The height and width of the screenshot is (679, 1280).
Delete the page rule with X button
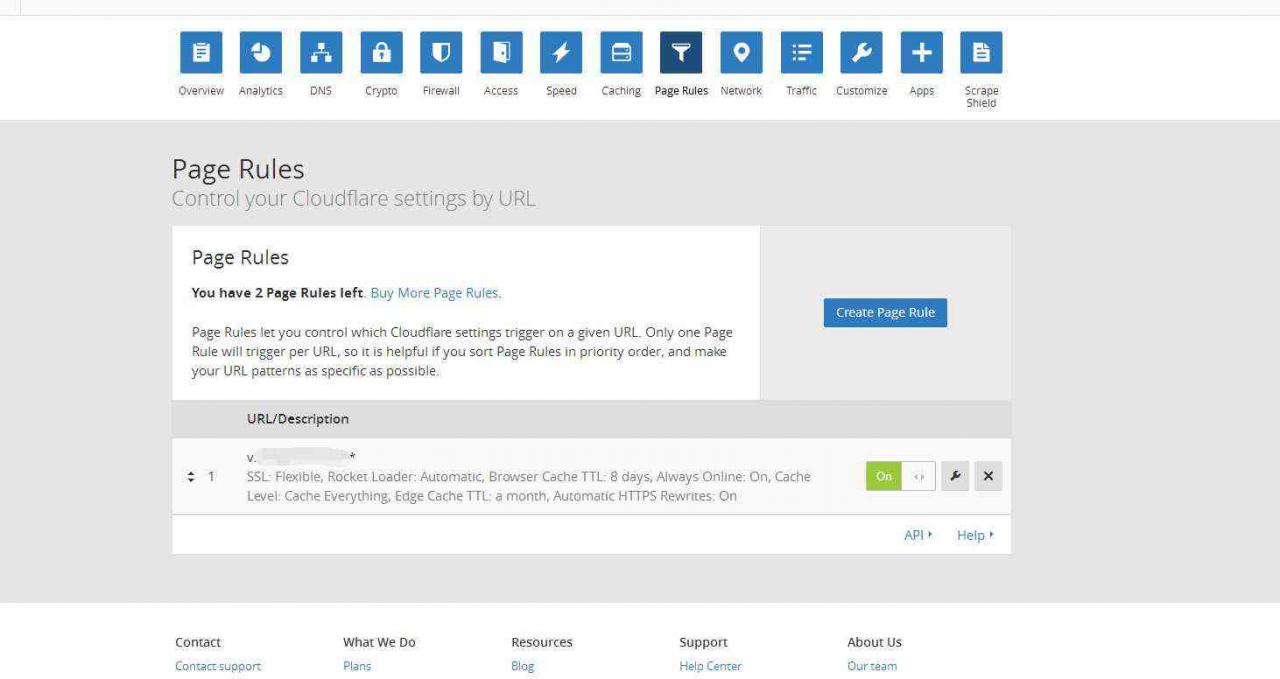click(988, 476)
